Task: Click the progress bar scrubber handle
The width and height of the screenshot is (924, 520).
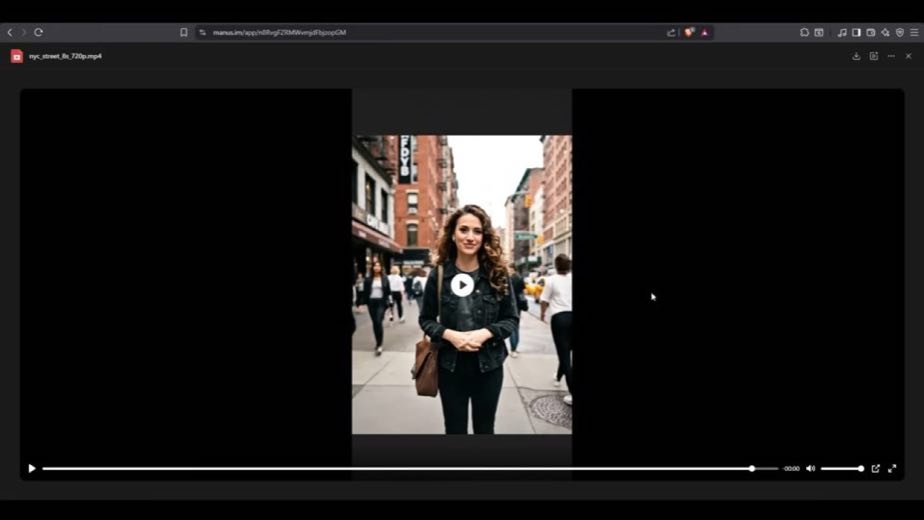Action: point(752,469)
